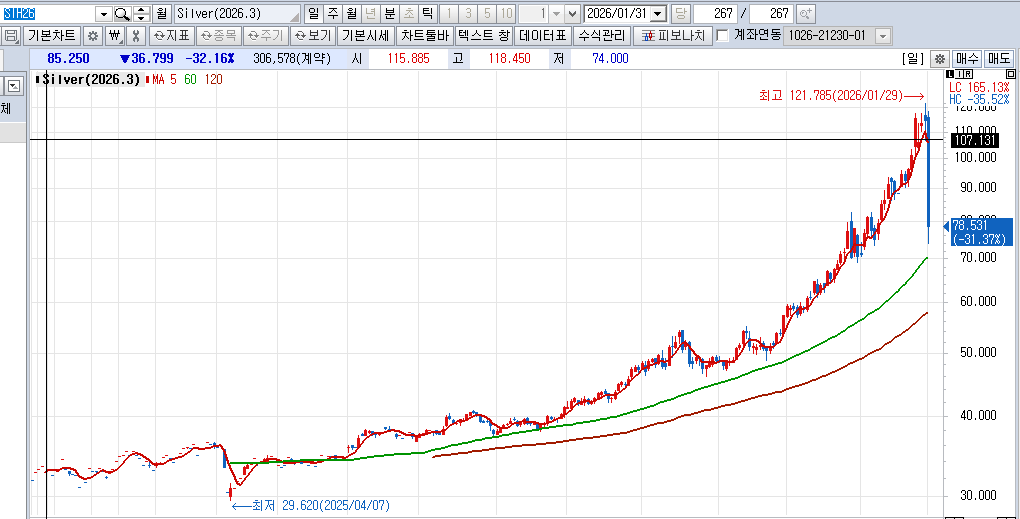Expand the account number 1026-21230-01 dropdown
1020x519 pixels.
(x=883, y=36)
